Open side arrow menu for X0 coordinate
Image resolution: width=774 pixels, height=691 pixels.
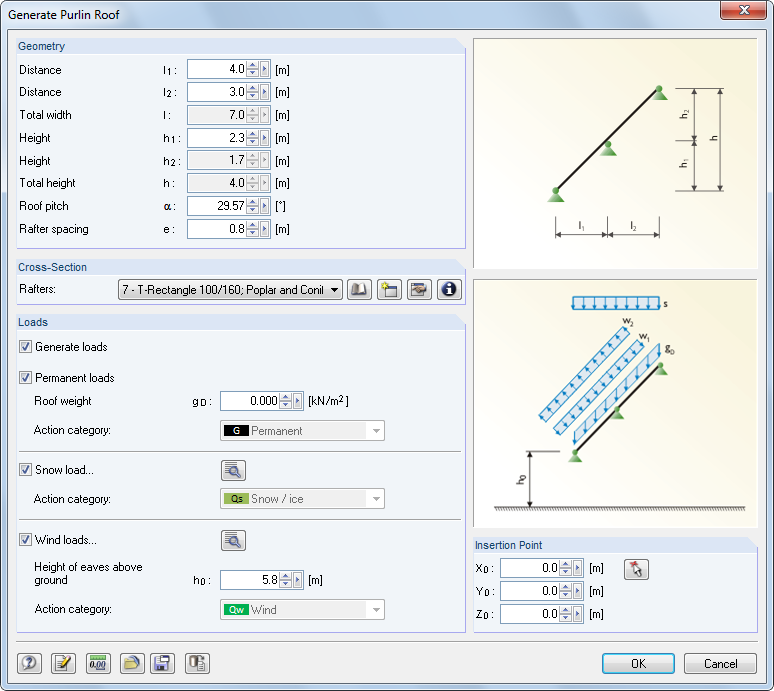click(578, 568)
